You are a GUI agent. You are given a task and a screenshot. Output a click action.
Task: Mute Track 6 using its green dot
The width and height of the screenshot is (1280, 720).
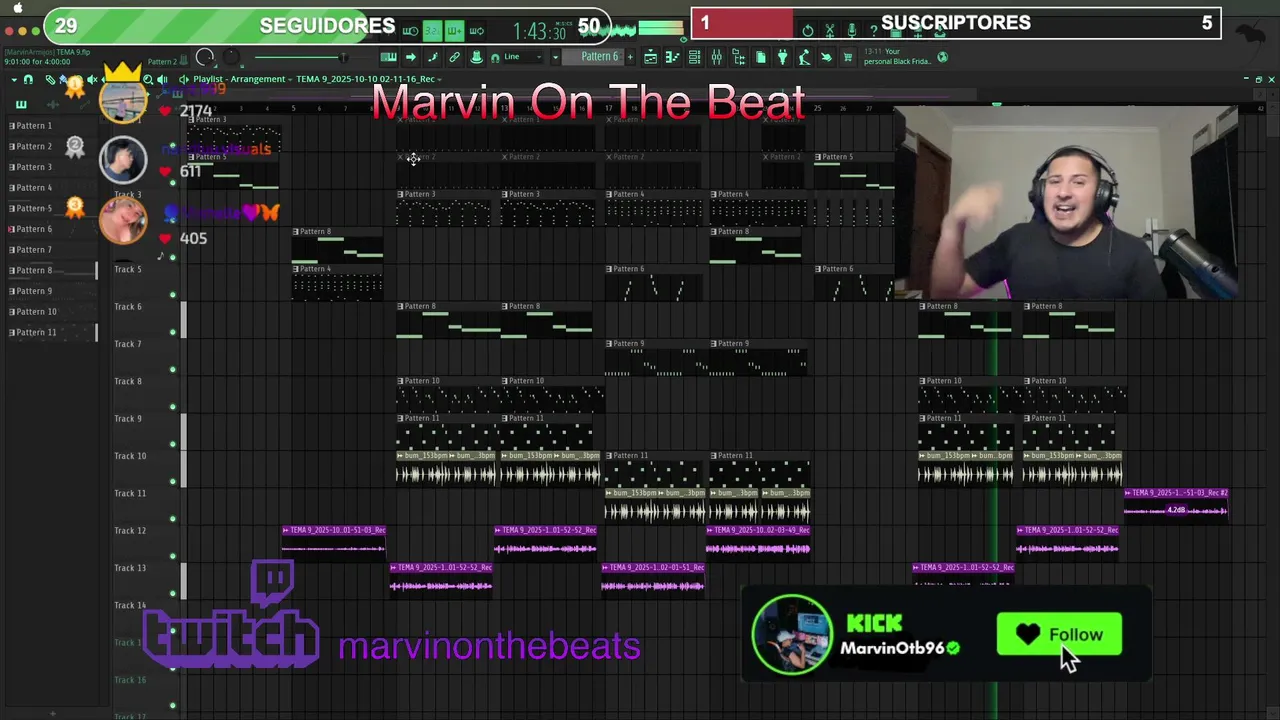coord(172,332)
